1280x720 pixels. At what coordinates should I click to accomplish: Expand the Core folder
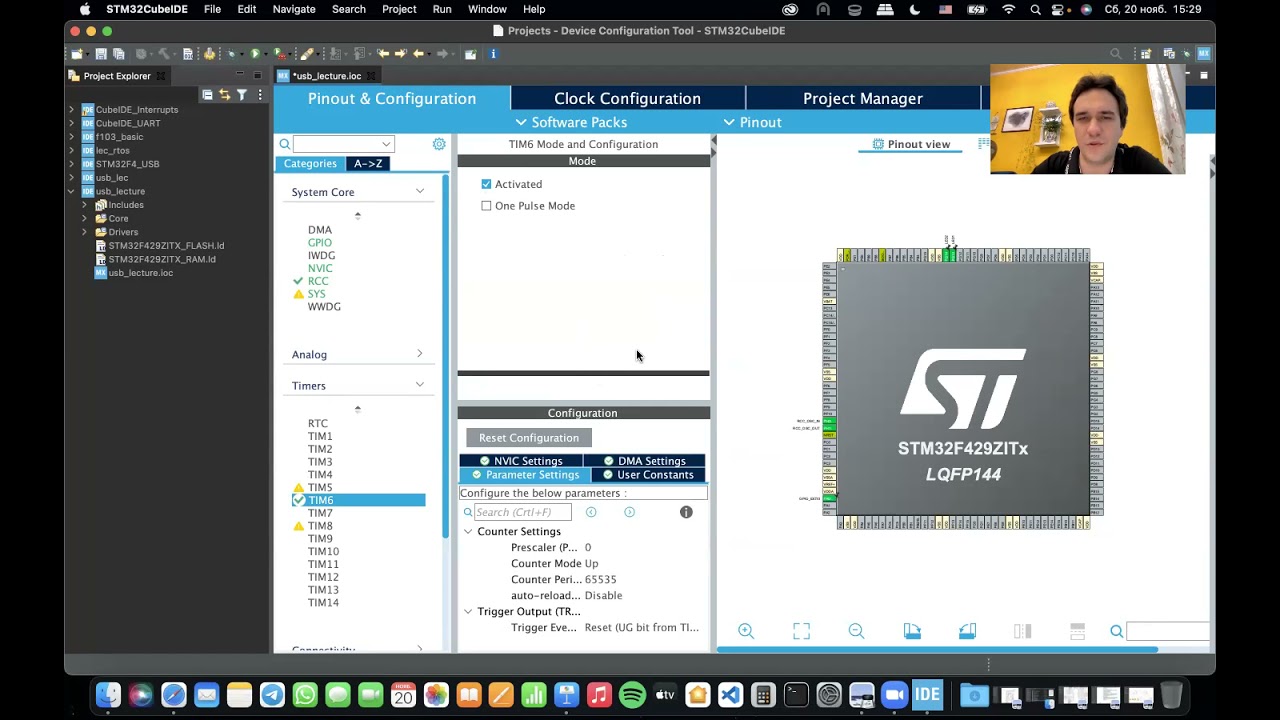[85, 218]
